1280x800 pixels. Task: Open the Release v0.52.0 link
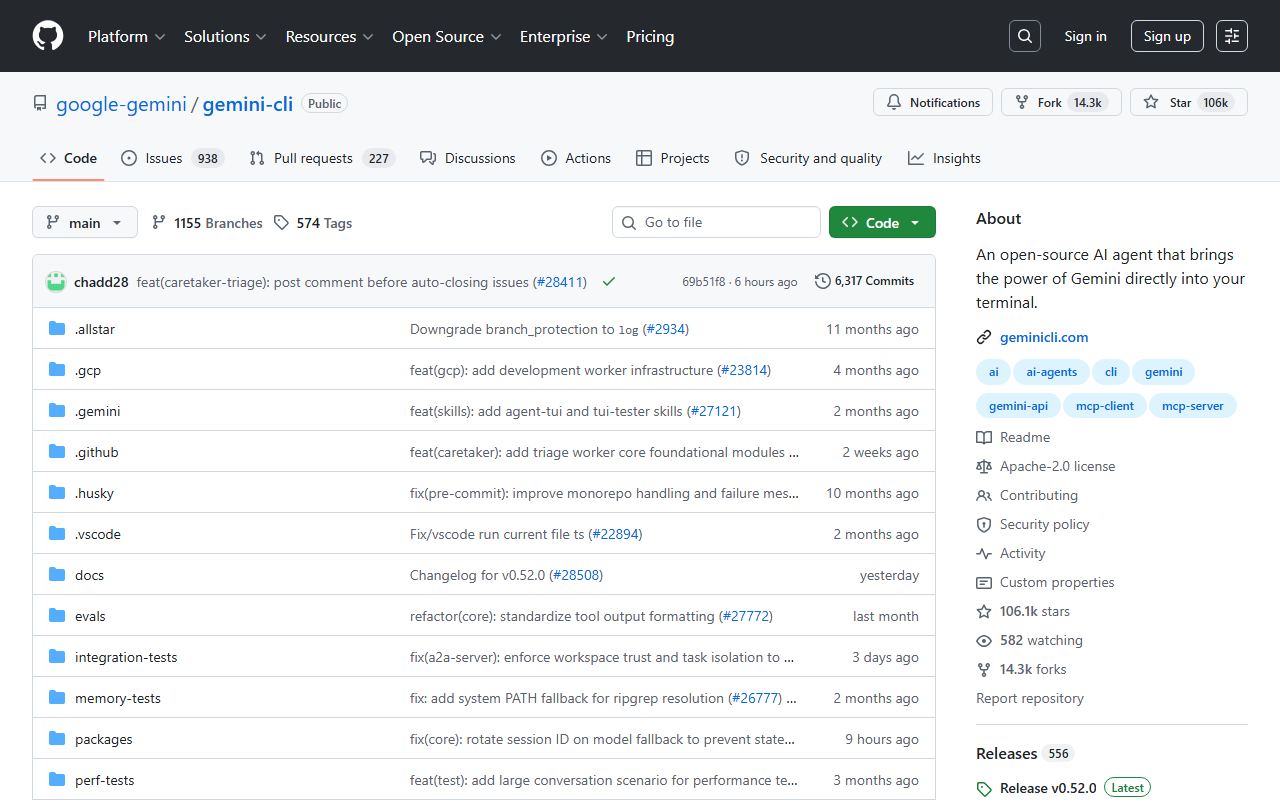pyautogui.click(x=1048, y=788)
